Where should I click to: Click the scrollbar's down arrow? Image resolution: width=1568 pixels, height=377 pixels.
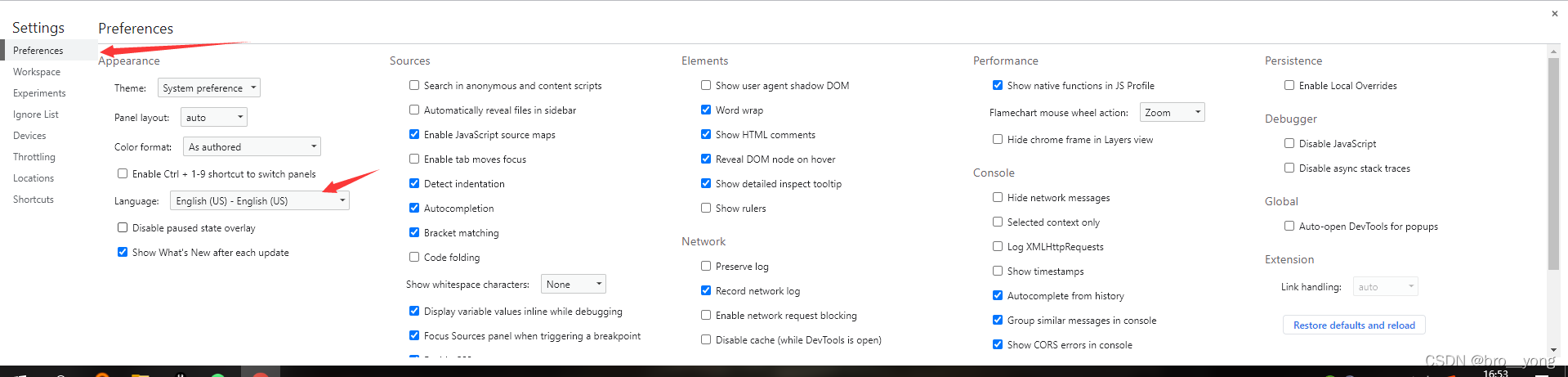click(1553, 350)
